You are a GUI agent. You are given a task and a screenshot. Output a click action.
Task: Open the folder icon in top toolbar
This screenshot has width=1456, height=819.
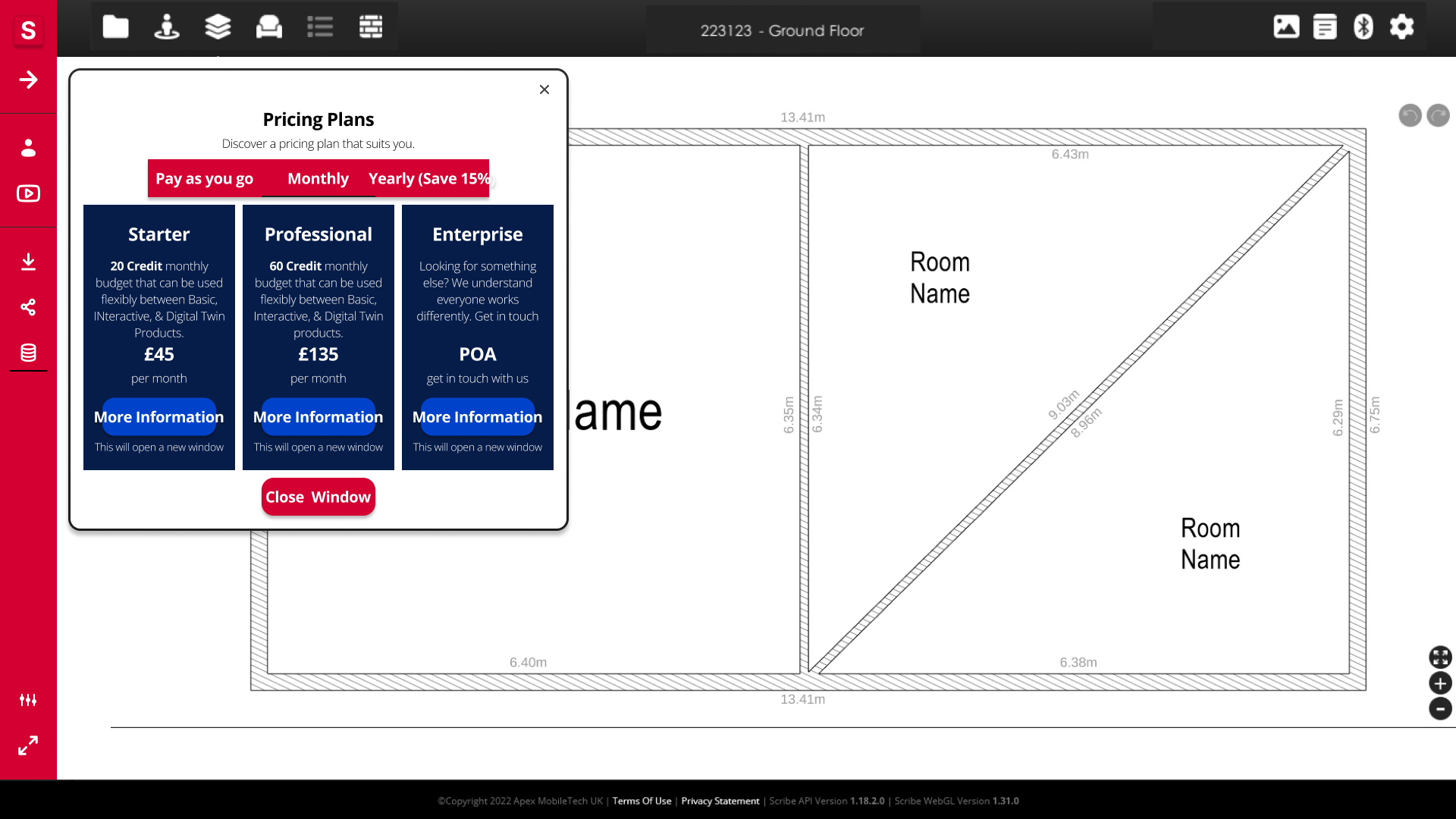point(115,27)
